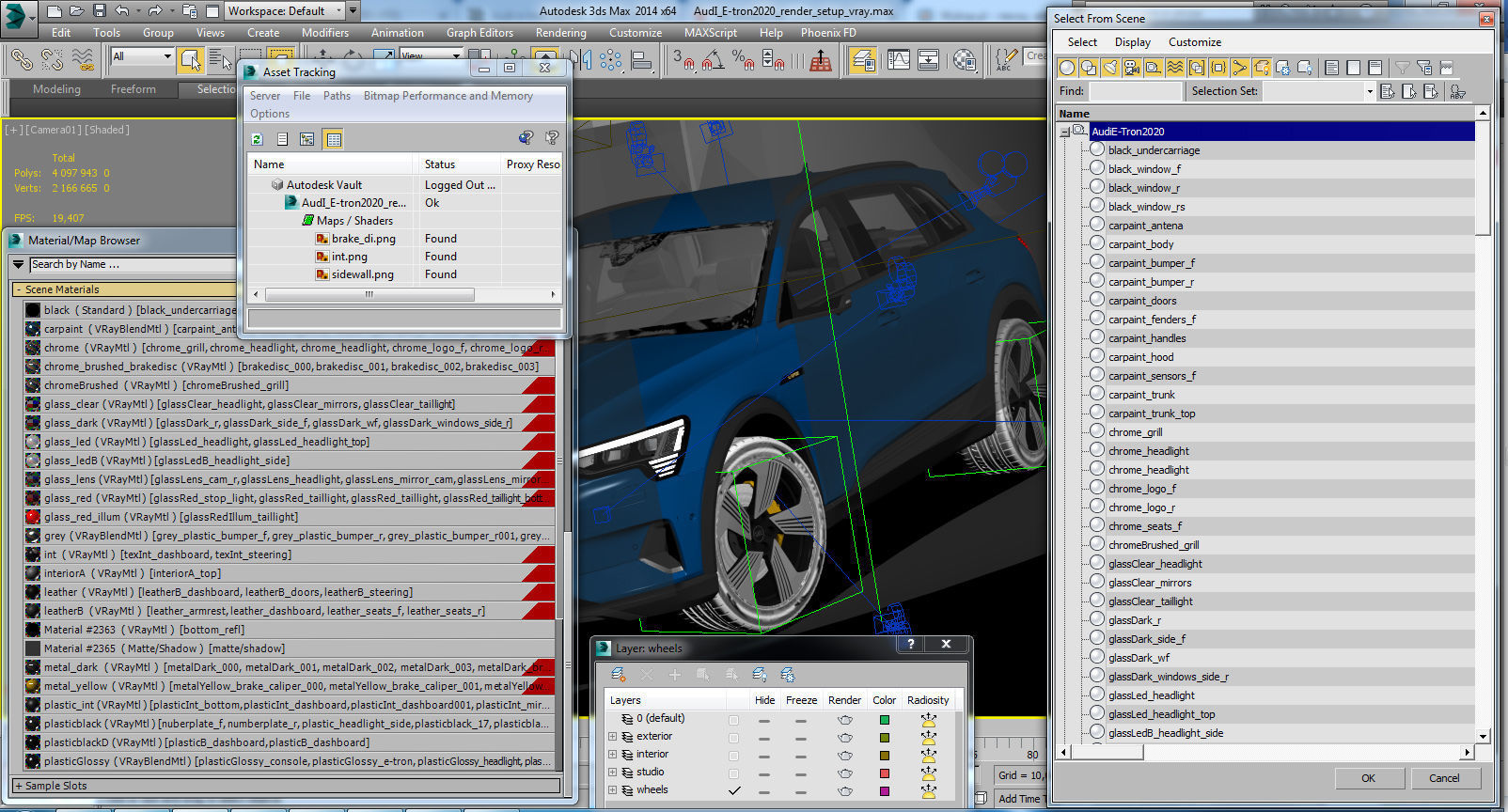Open Display menu in Select From Scene

point(1132,42)
